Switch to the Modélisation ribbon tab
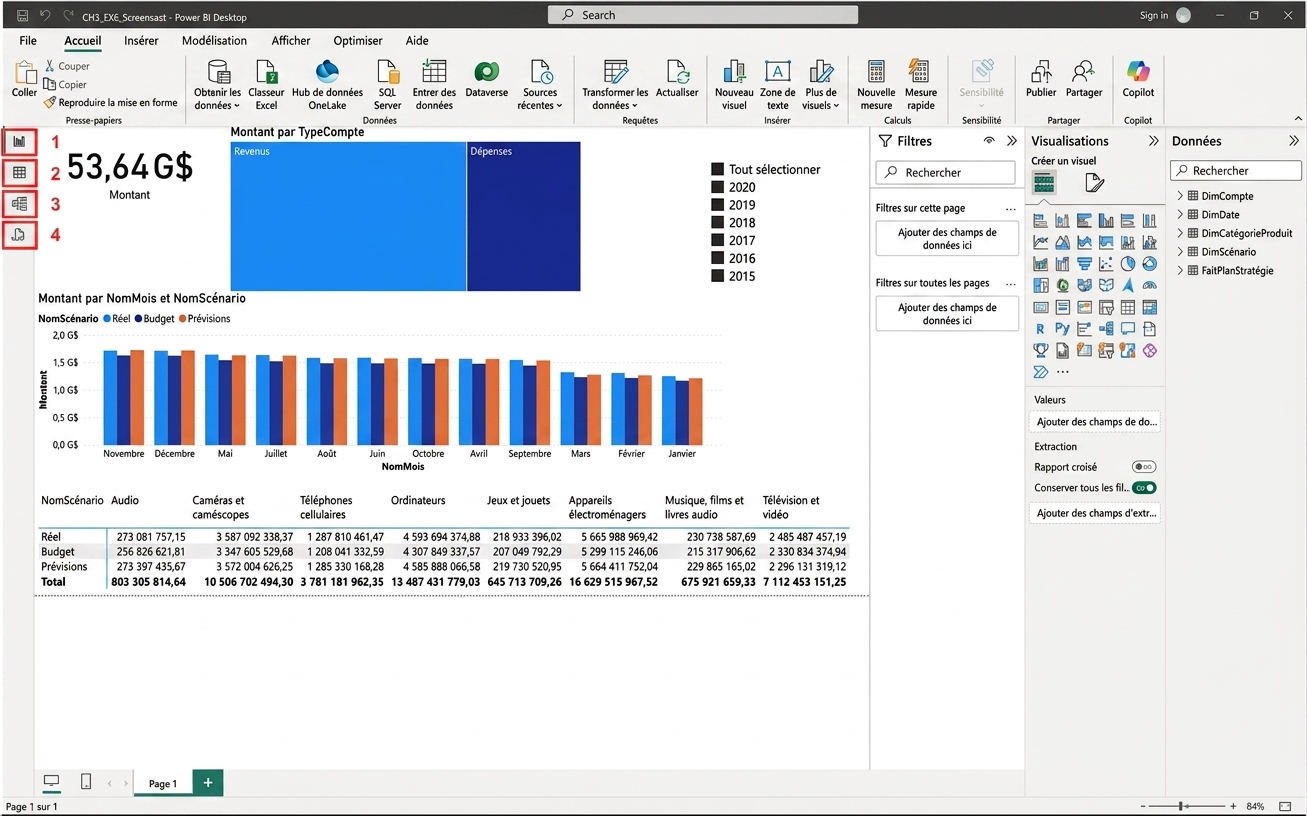The height and width of the screenshot is (816, 1307). coord(214,41)
